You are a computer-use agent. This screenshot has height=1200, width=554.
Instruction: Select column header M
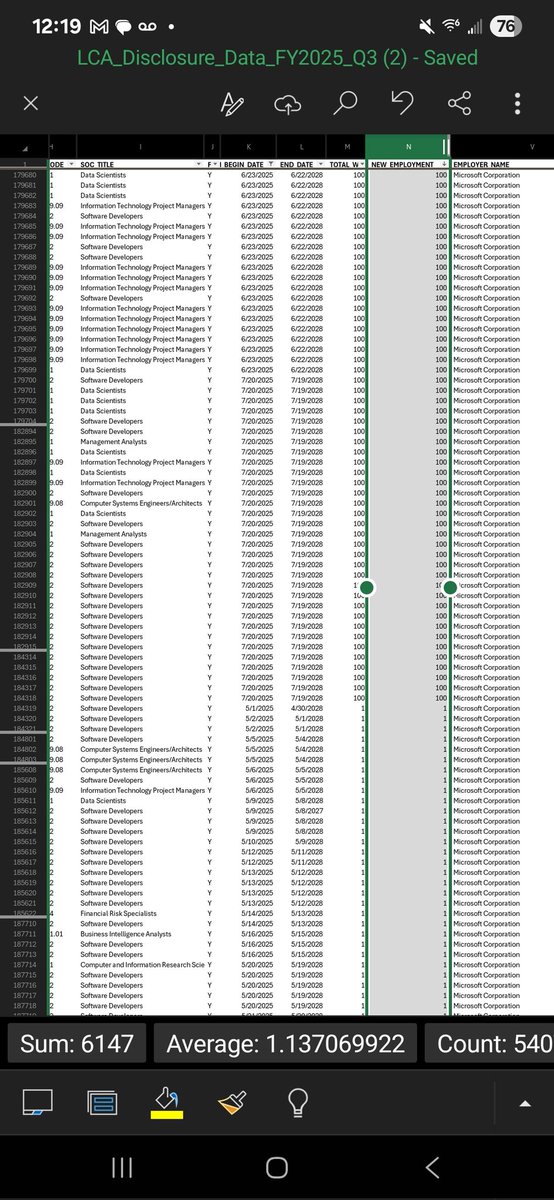pyautogui.click(x=347, y=147)
